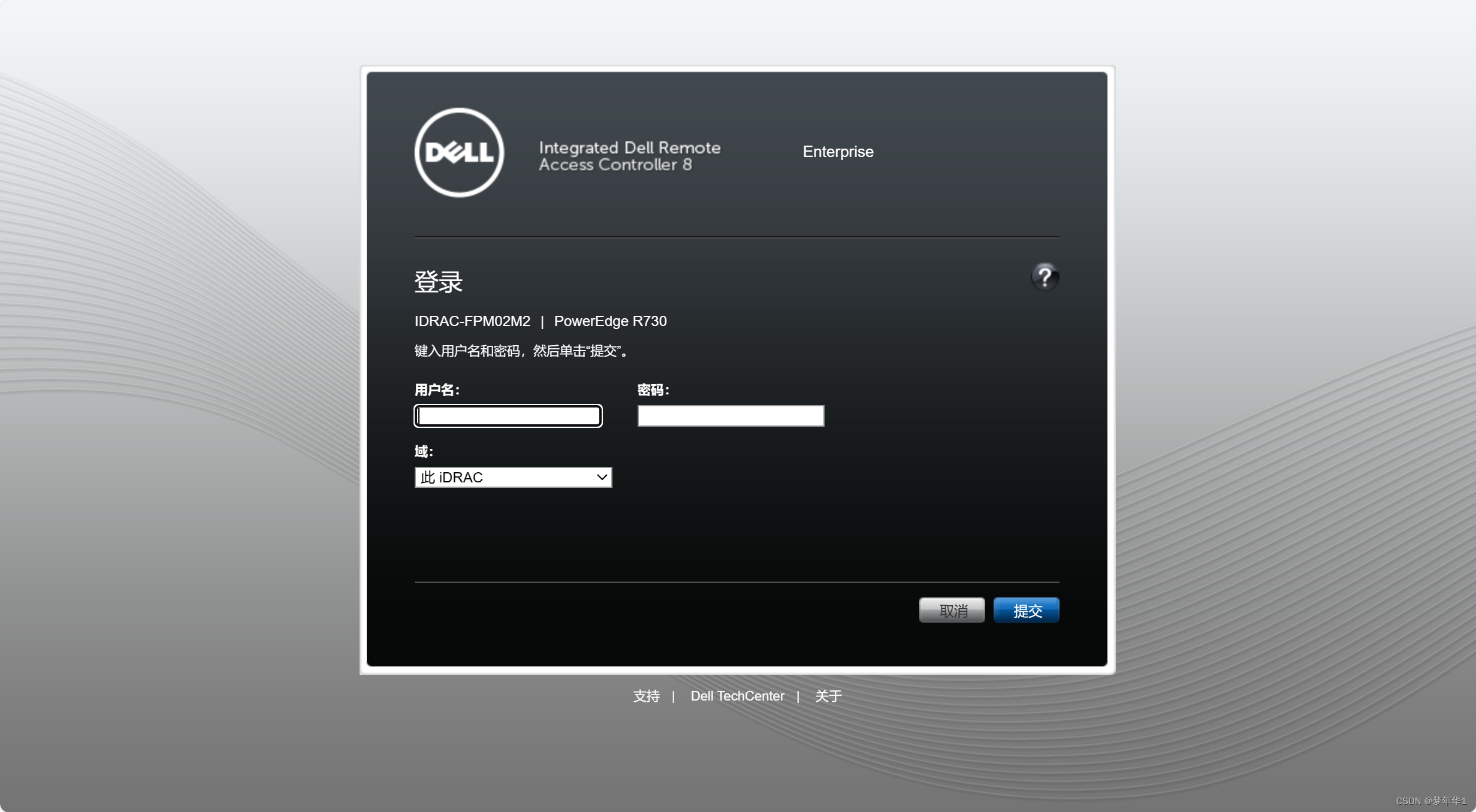Click the Enterprise edition label
This screenshot has height=812, width=1476.
pyautogui.click(x=838, y=152)
